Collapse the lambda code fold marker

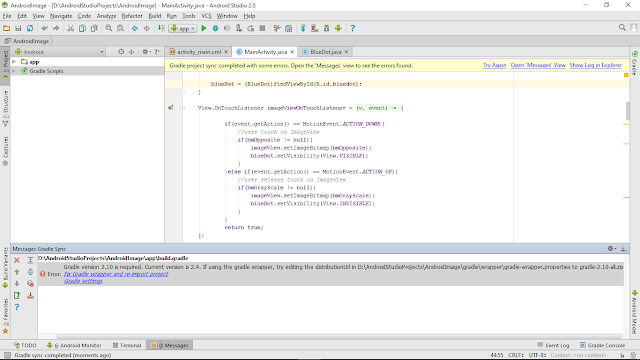tap(182, 108)
